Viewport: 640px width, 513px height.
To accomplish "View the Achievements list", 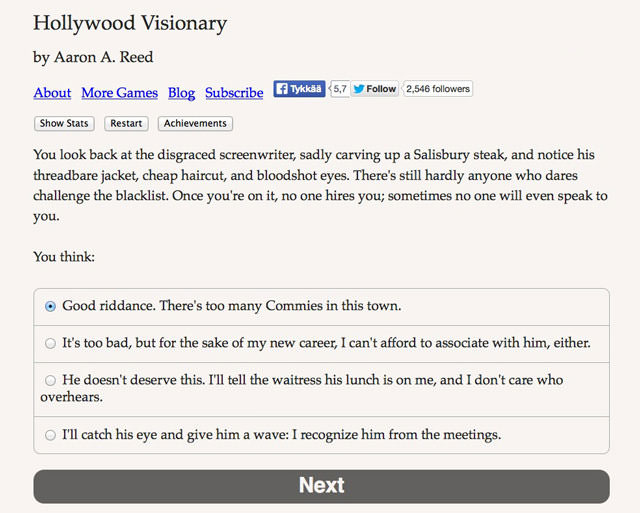I will [x=195, y=123].
